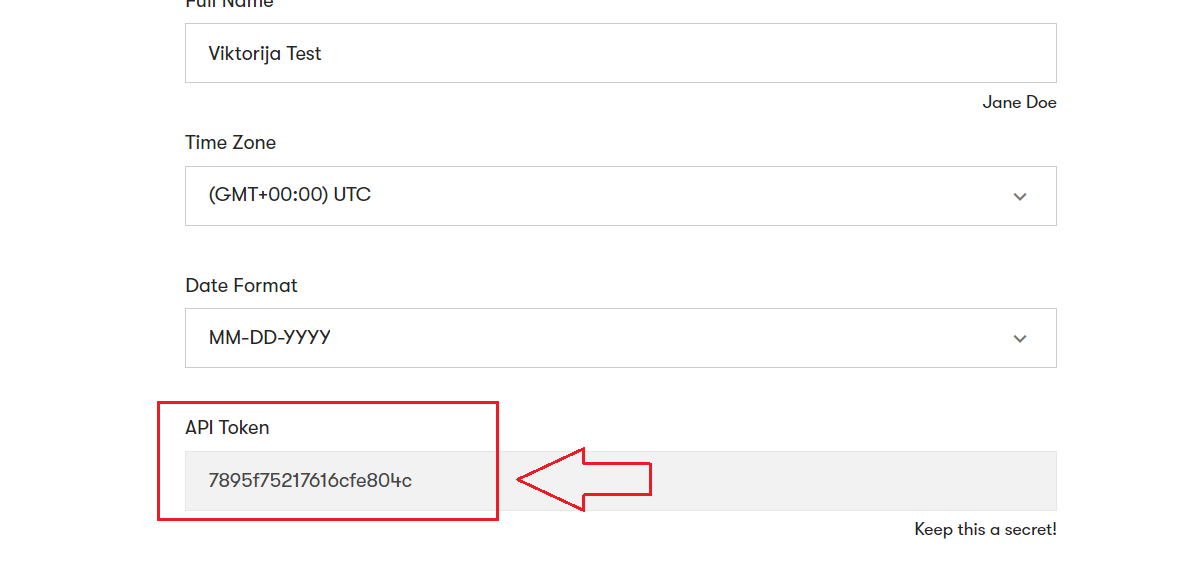This screenshot has height=562, width=1178.
Task: Click the Keep this a secret! note
Action: coord(985,529)
